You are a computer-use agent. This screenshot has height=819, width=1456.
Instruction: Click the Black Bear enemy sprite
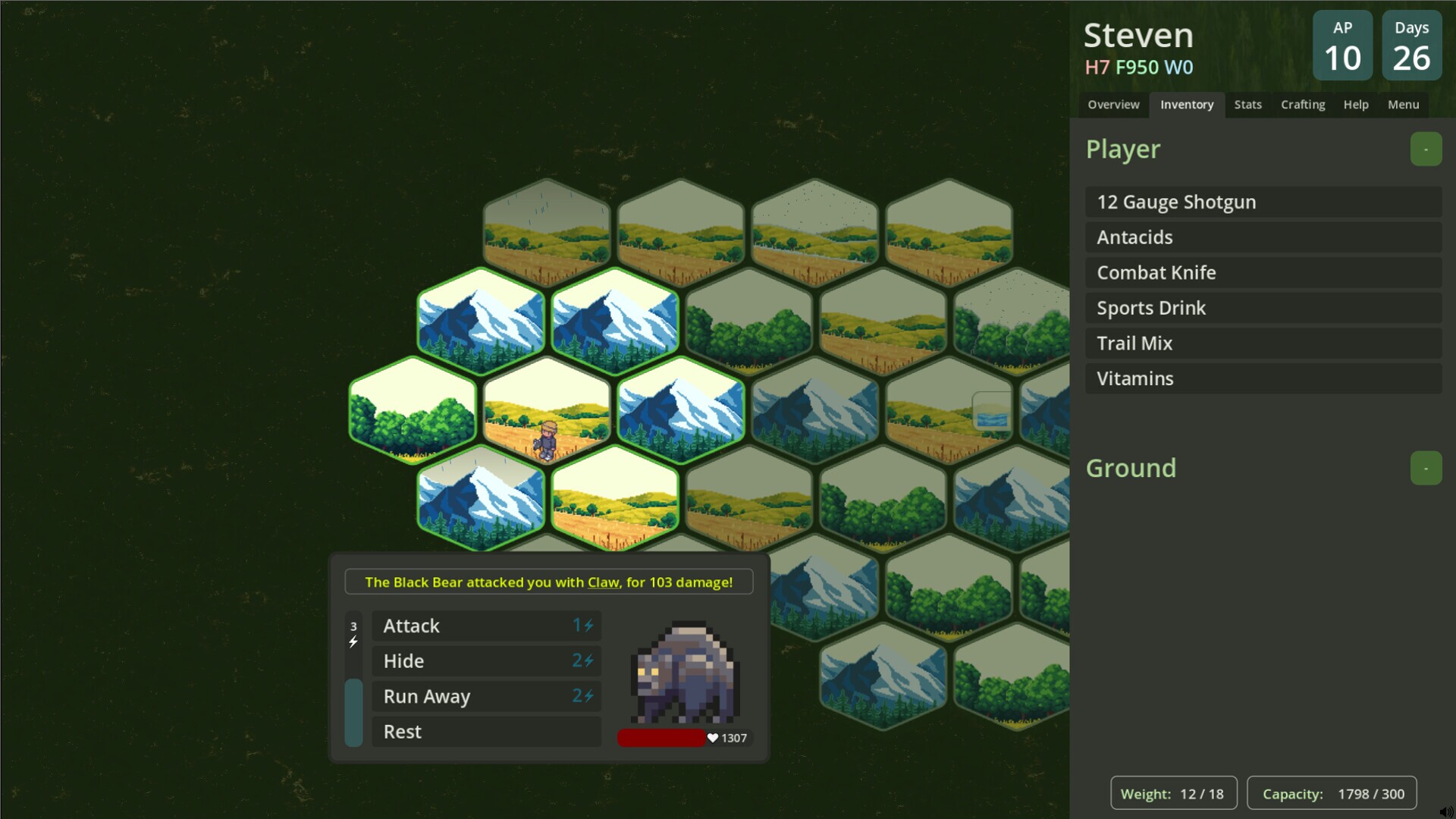tap(684, 673)
